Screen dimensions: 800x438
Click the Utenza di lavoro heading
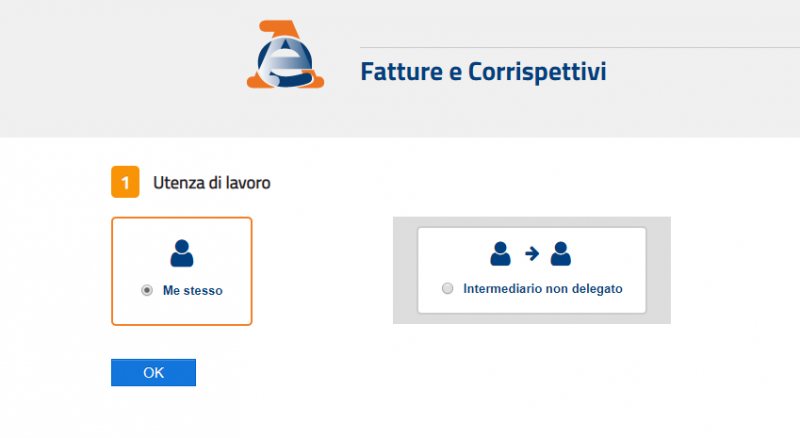point(212,183)
